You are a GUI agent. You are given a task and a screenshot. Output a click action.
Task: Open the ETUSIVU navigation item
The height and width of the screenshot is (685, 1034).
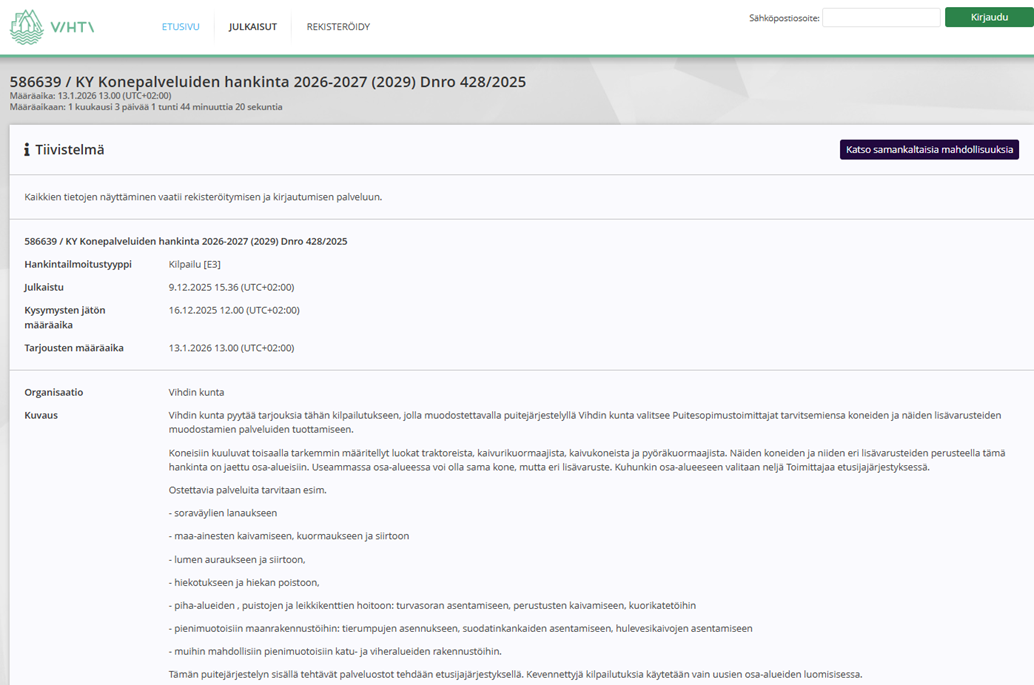(x=182, y=27)
